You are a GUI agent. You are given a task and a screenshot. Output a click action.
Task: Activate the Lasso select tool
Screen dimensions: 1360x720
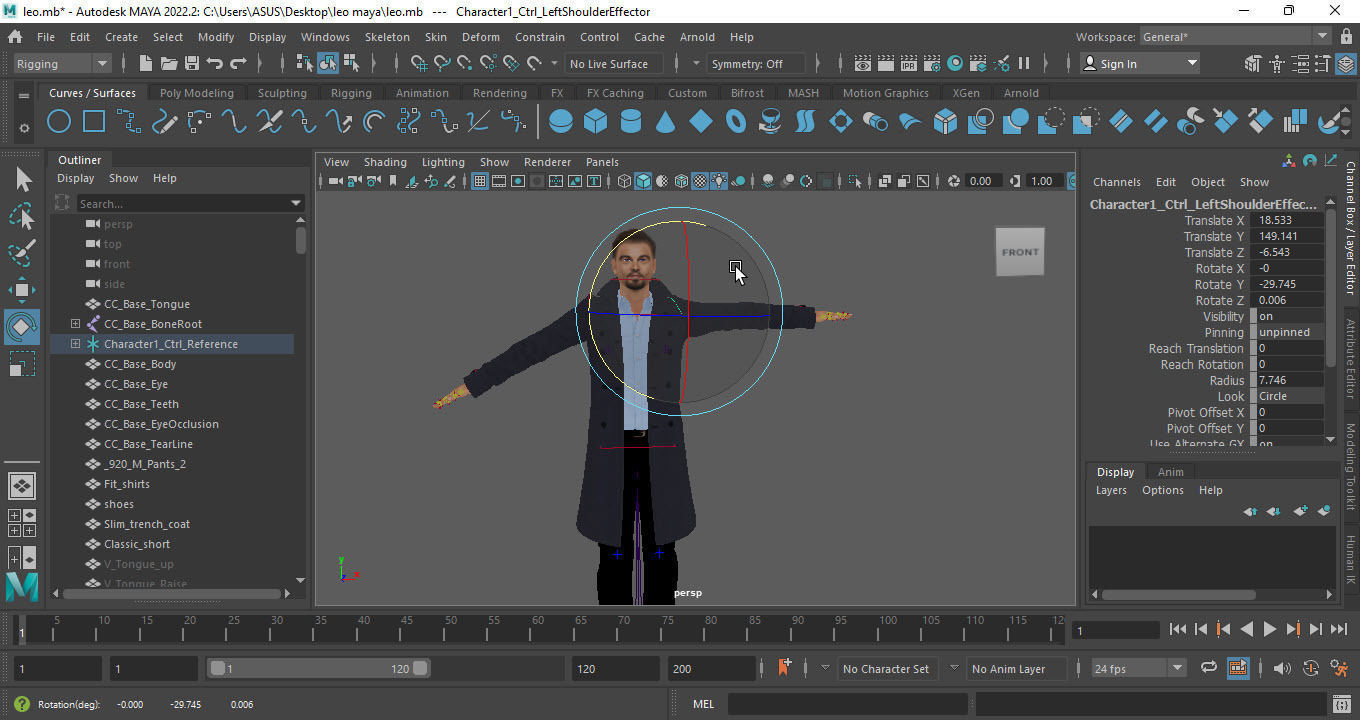(x=23, y=216)
